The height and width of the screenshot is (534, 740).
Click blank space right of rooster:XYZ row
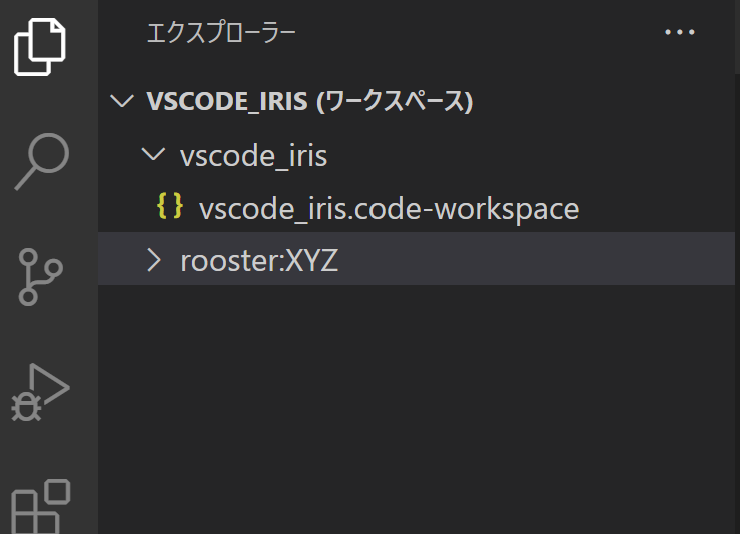540,260
